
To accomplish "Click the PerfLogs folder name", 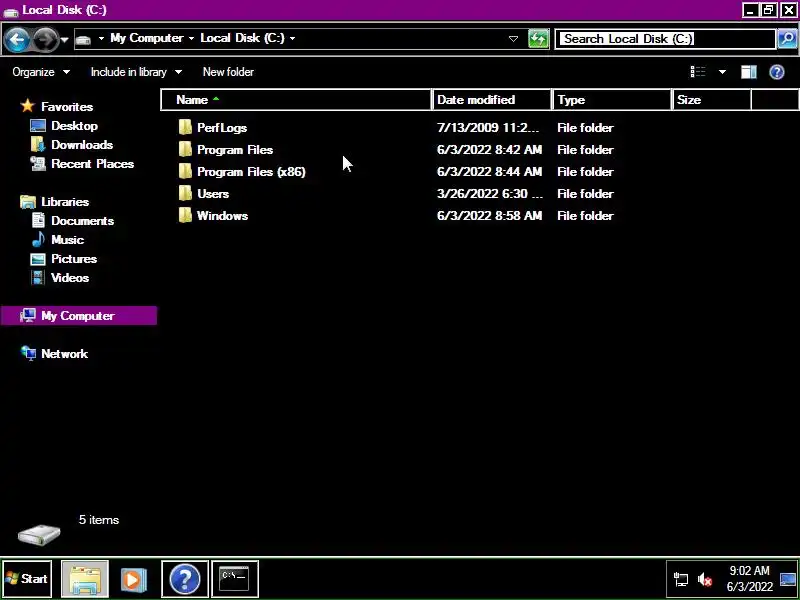I will click(x=222, y=128).
